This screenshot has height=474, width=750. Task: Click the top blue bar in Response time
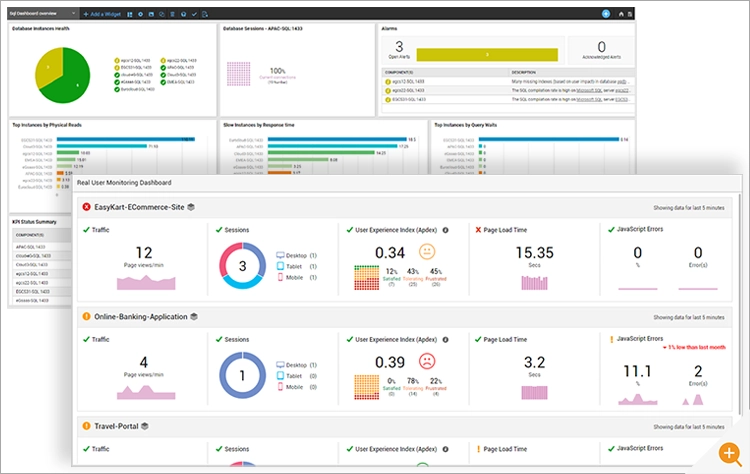point(337,139)
